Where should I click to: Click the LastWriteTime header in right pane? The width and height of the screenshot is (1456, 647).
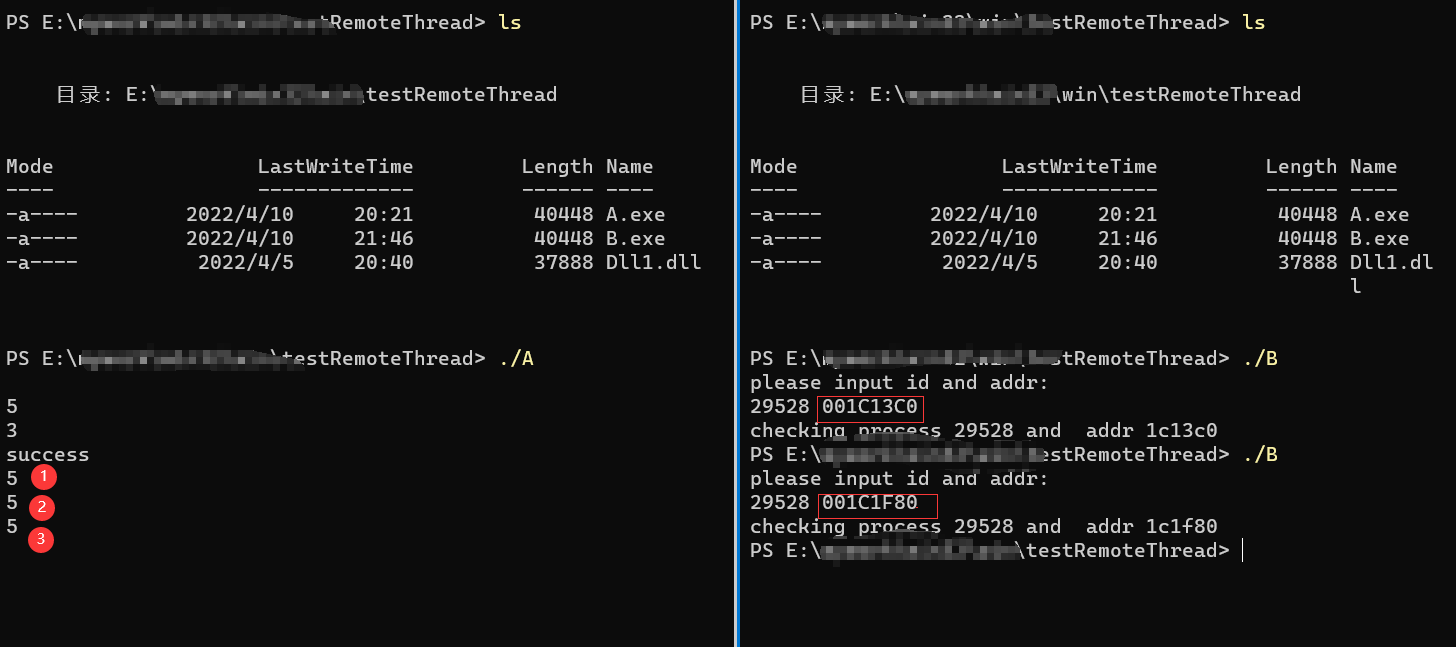coord(1079,167)
